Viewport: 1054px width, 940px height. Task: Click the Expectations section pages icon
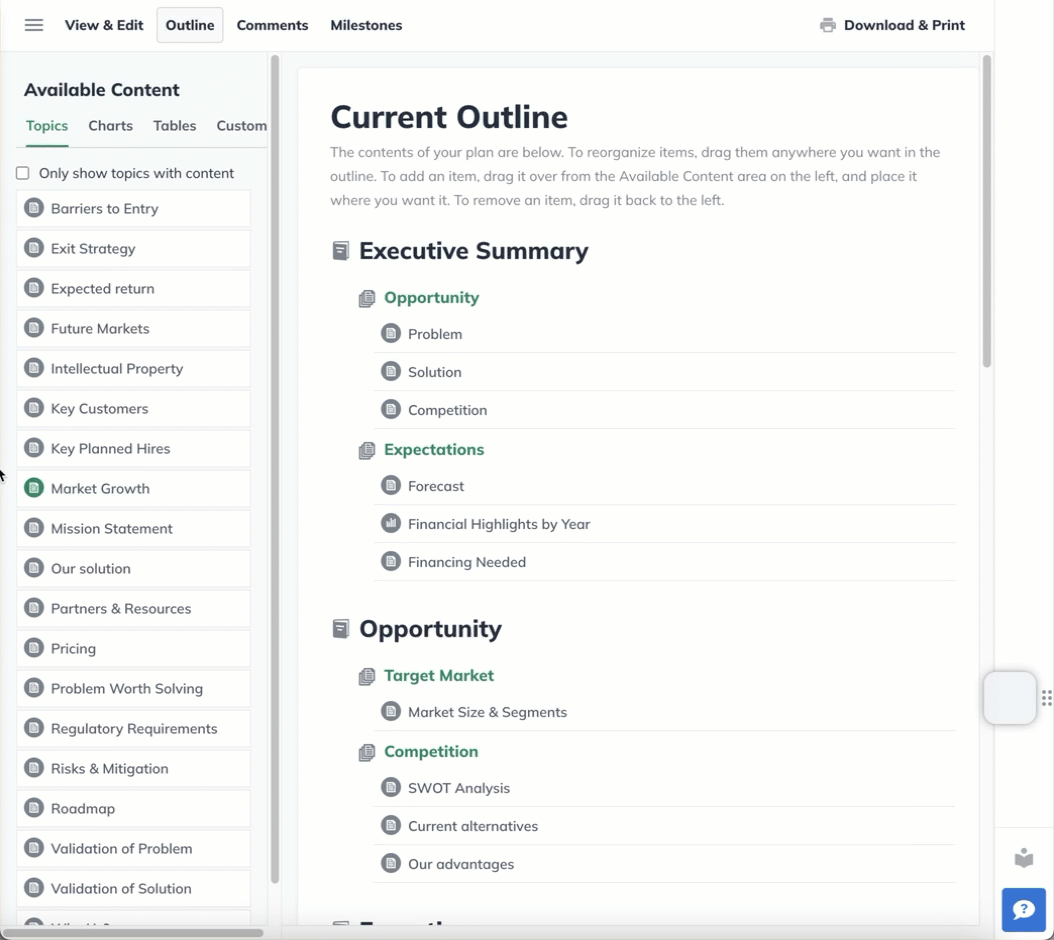click(366, 451)
